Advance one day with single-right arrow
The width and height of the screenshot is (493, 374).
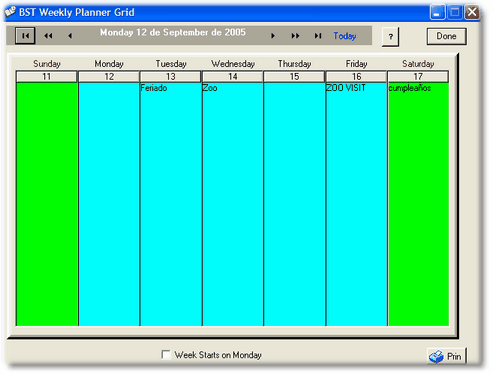(273, 36)
